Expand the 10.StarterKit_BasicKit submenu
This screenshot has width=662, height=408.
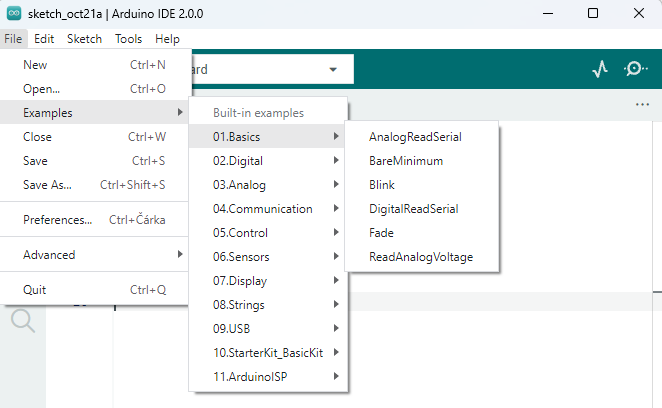pyautogui.click(x=268, y=353)
